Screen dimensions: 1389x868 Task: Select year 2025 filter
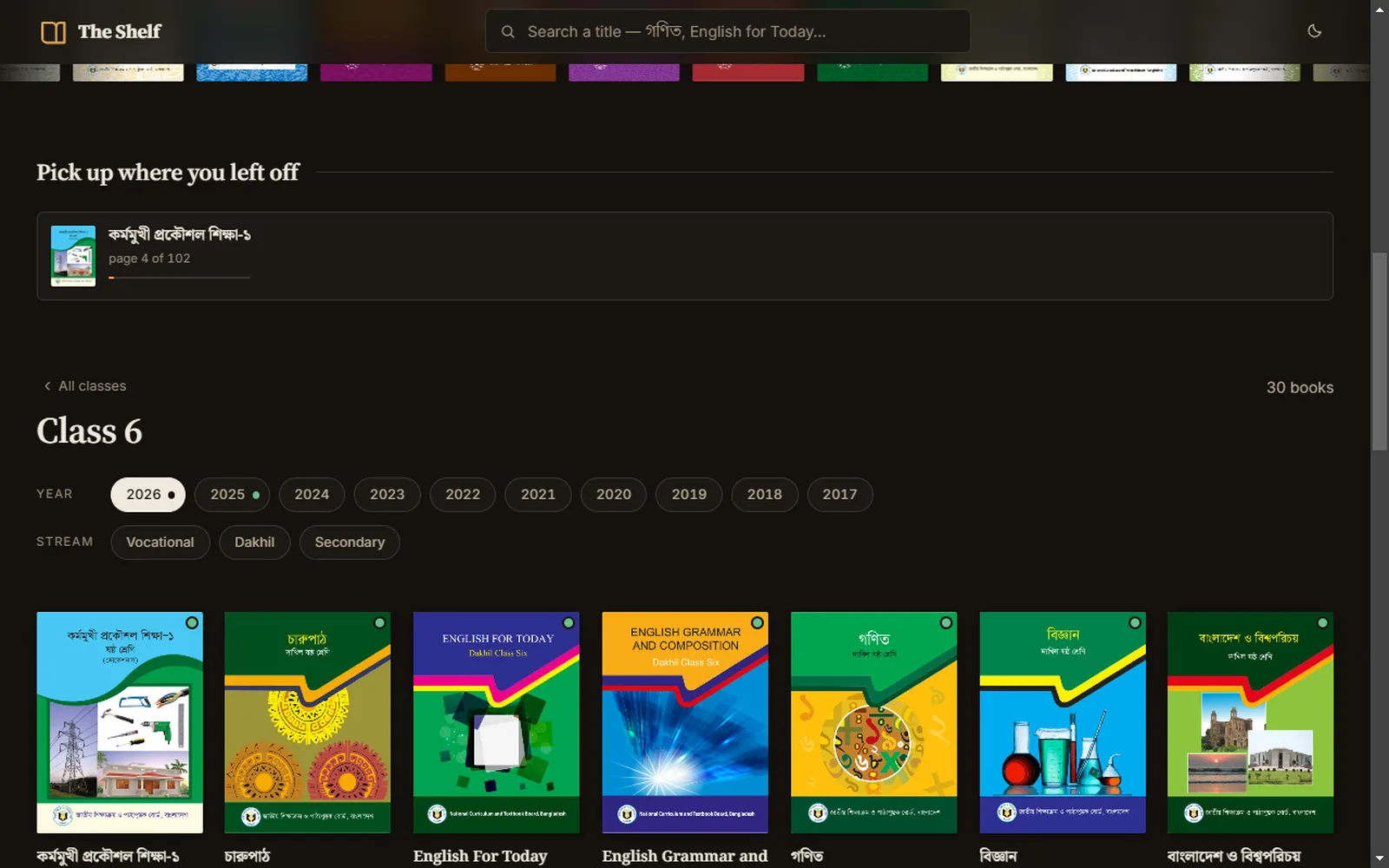click(x=232, y=495)
